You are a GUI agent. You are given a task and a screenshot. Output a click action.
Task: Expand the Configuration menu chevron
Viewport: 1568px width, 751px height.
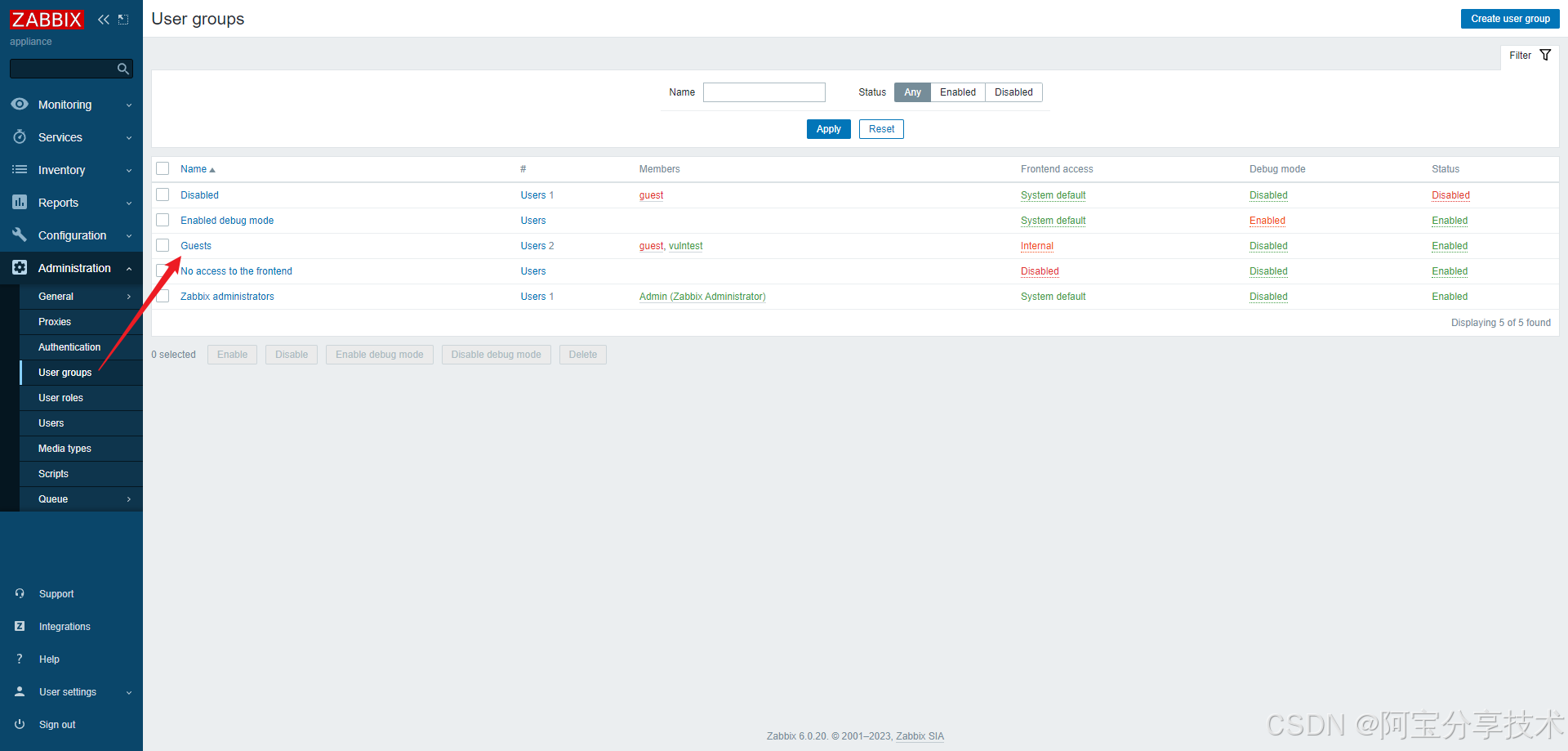[x=129, y=236]
